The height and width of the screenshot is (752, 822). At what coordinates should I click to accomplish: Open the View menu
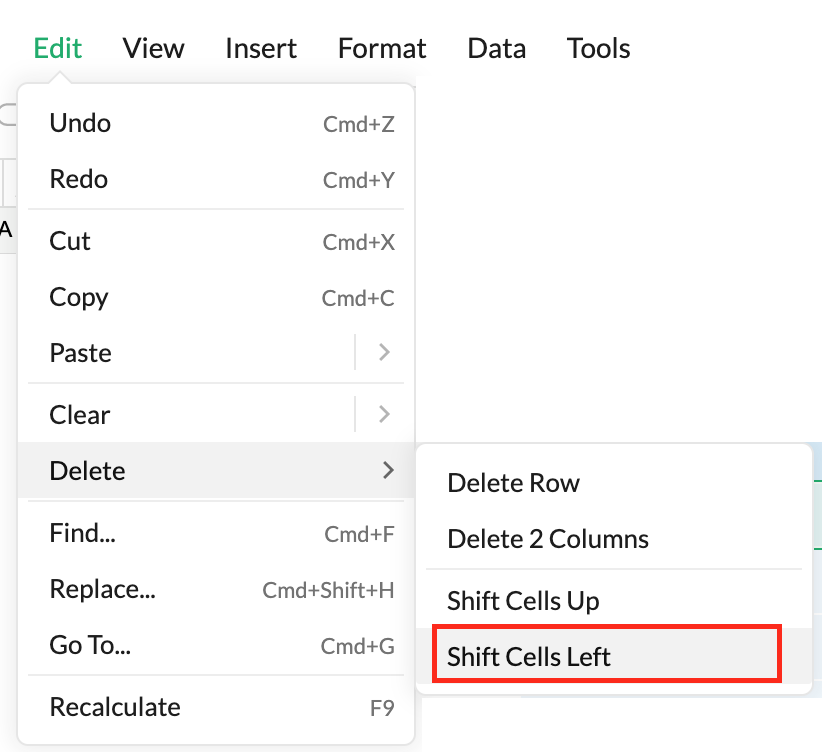[153, 48]
